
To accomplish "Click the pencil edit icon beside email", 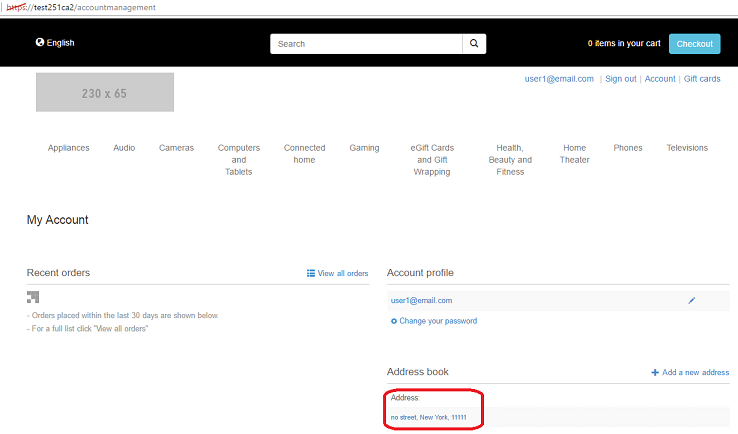I will point(692,300).
